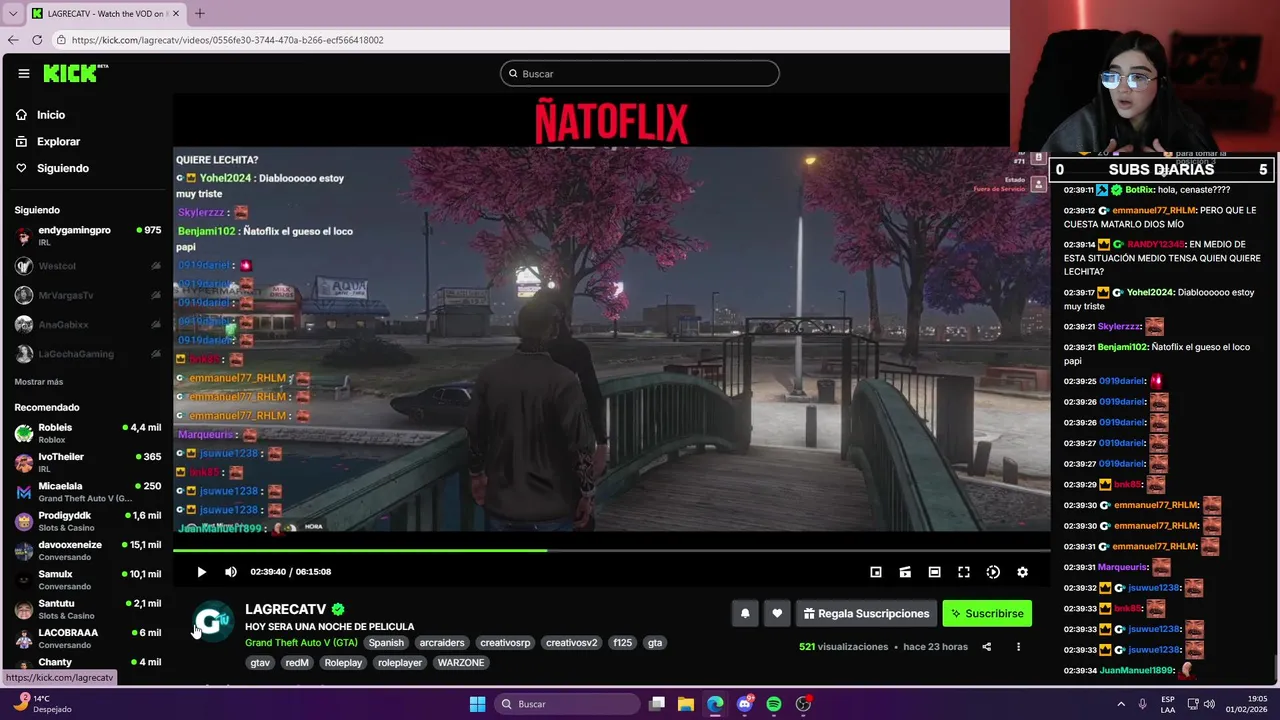1280x720 pixels.
Task: Open Benjami102 username in chat replay
Action: tap(1122, 347)
